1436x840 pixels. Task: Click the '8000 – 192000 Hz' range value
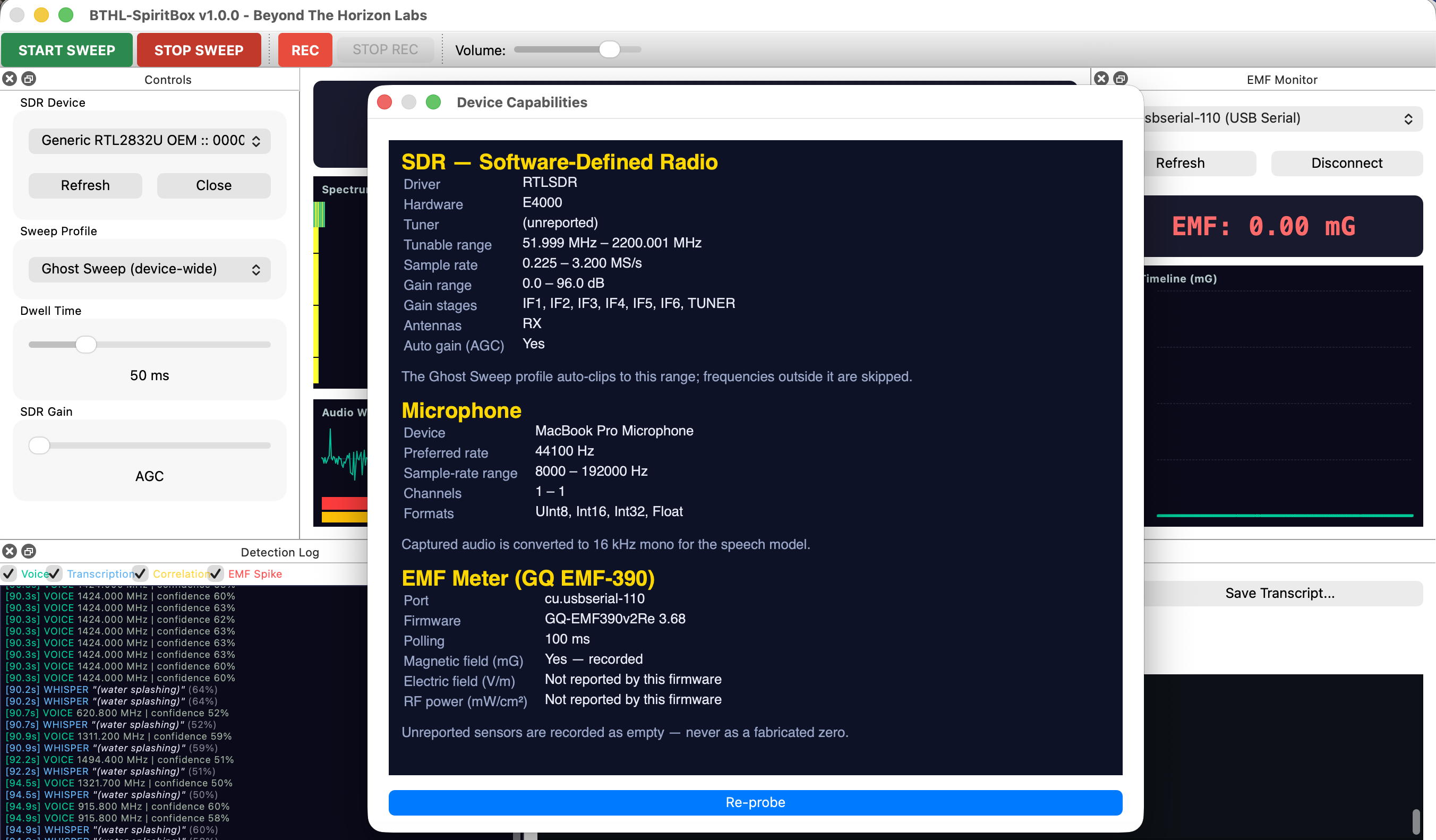click(591, 472)
